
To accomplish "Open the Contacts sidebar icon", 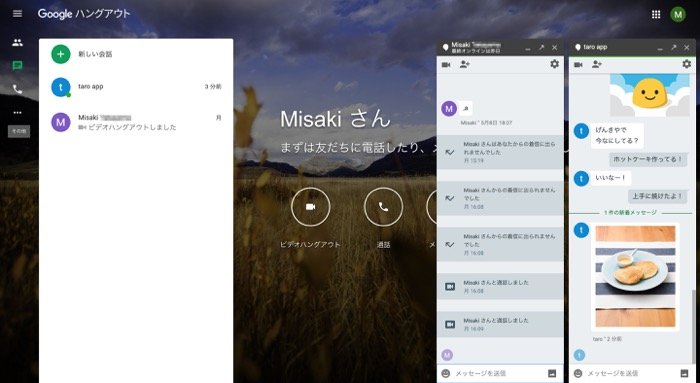I will click(x=17, y=43).
